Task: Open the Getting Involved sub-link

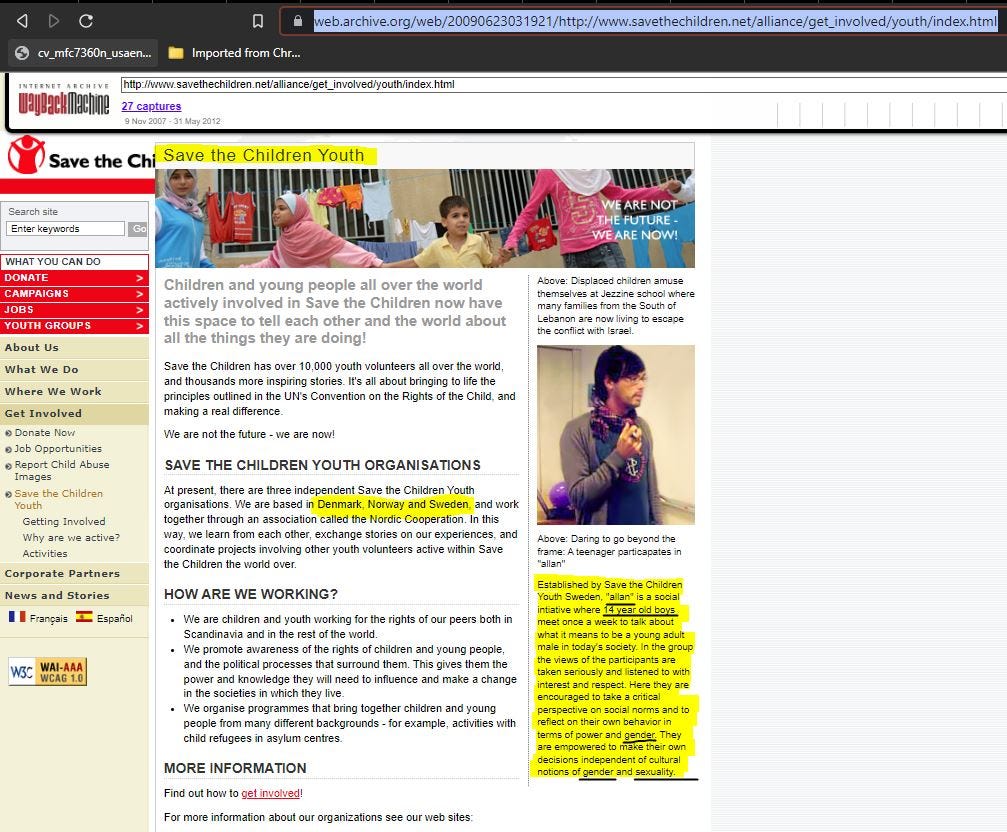Action: (x=64, y=522)
